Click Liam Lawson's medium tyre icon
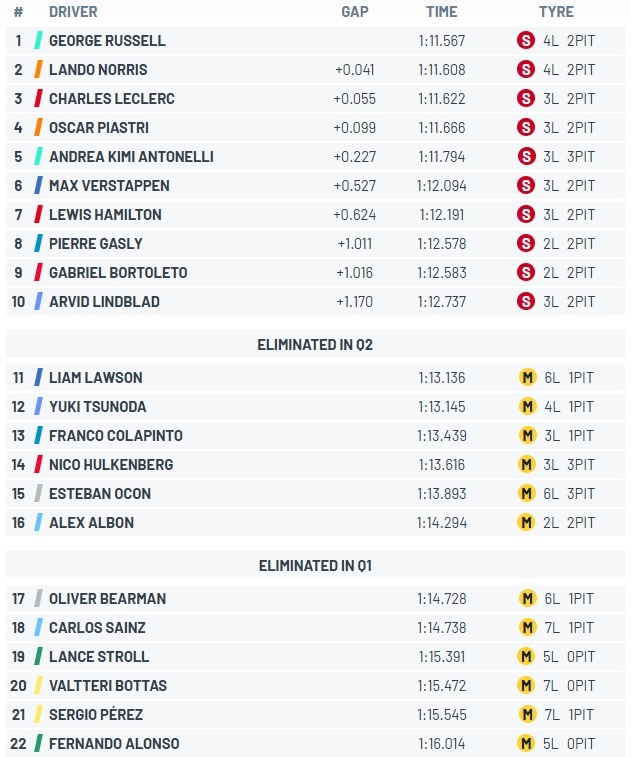Screen dimensions: 631x757 527,377
